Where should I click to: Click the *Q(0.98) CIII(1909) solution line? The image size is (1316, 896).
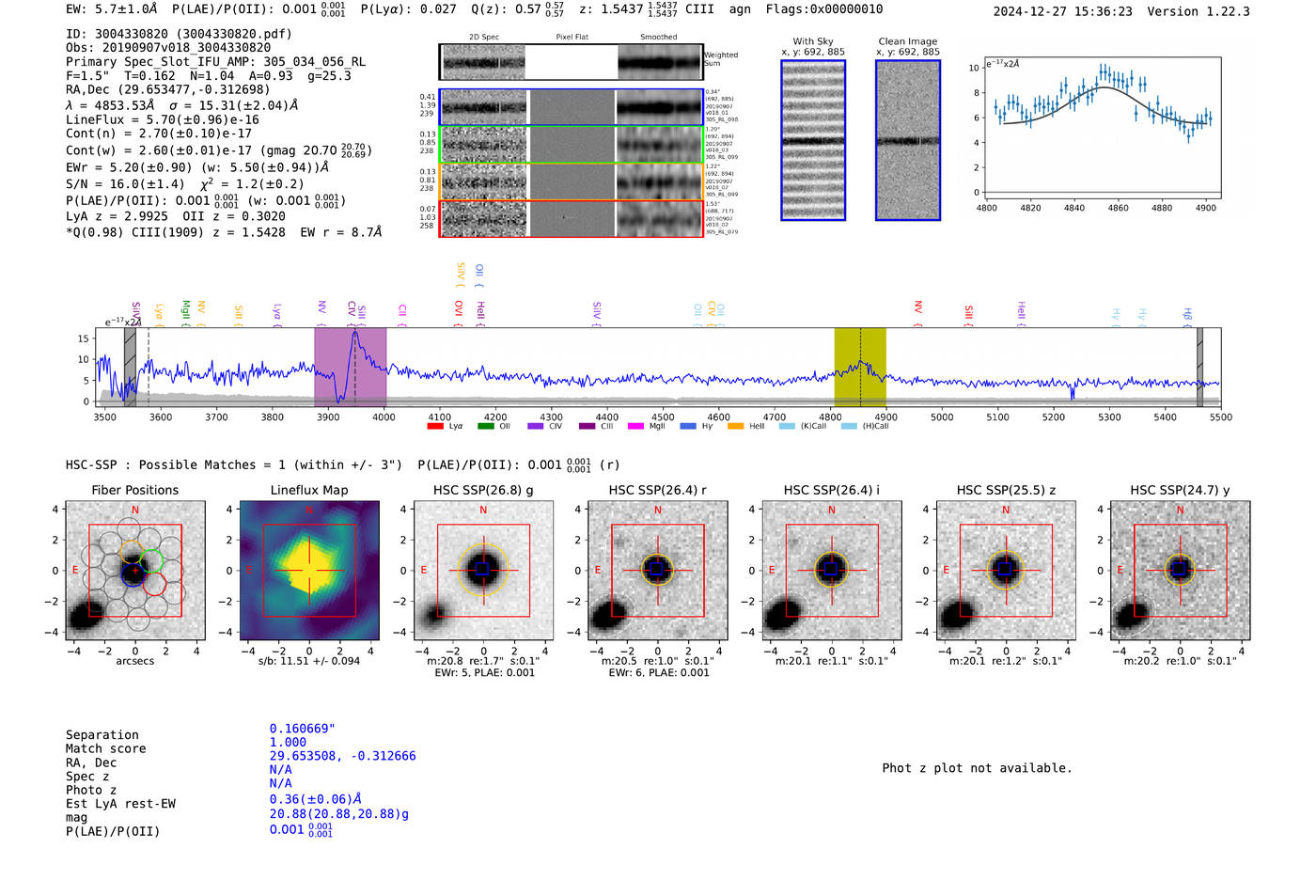(x=224, y=232)
